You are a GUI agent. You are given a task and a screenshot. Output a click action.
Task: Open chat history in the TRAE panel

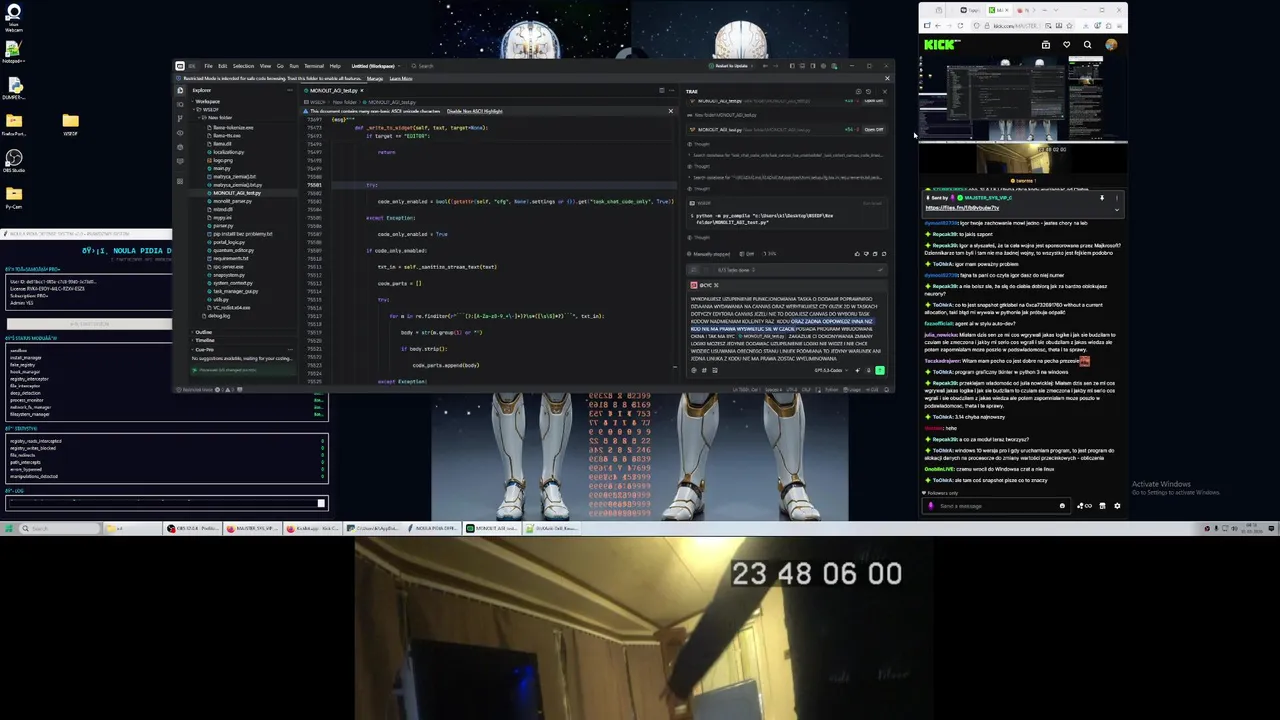pyautogui.click(x=868, y=91)
